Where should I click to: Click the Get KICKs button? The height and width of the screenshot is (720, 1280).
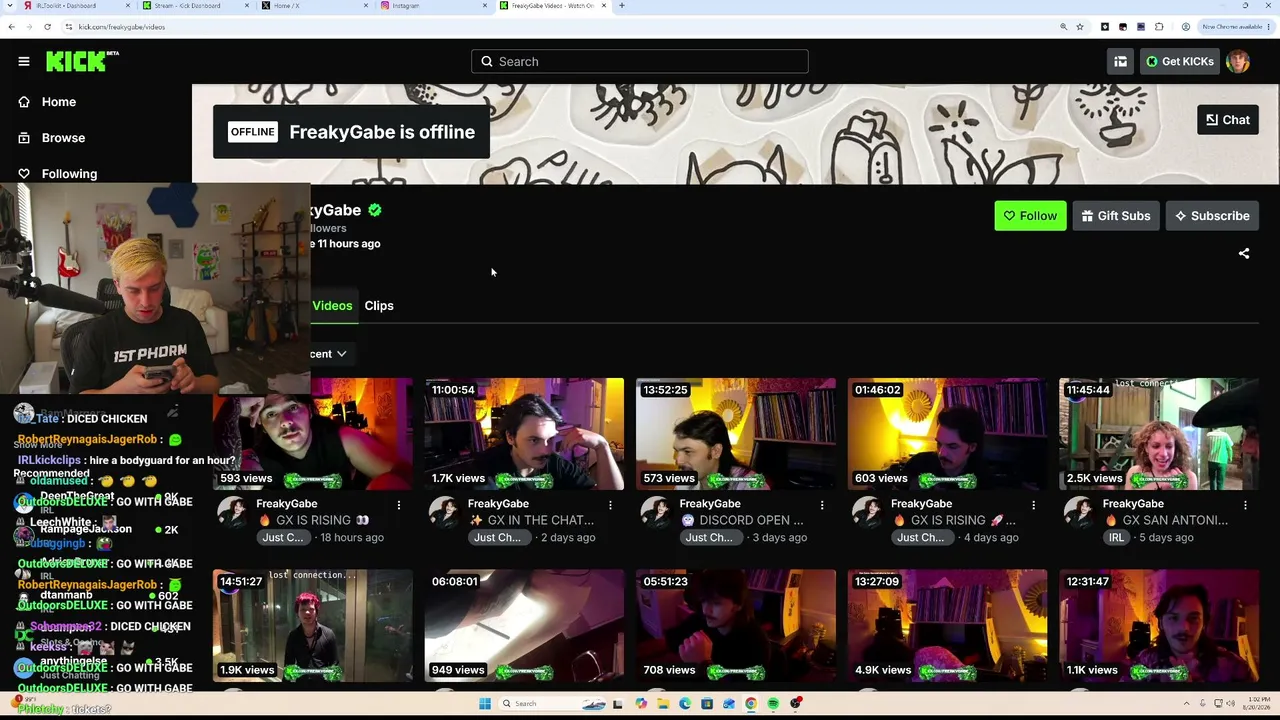(1180, 61)
